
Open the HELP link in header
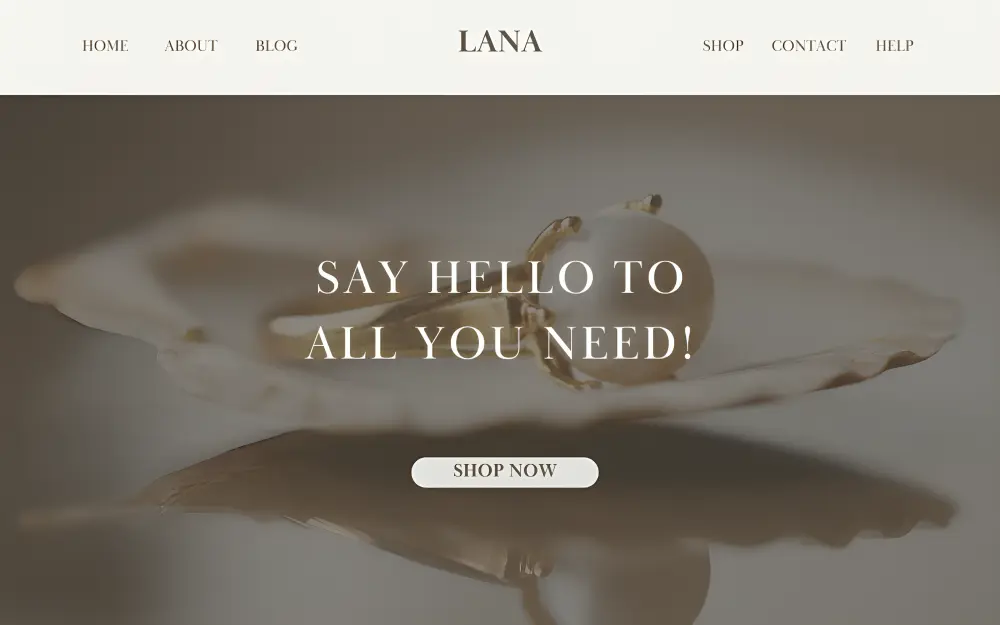[x=894, y=46]
